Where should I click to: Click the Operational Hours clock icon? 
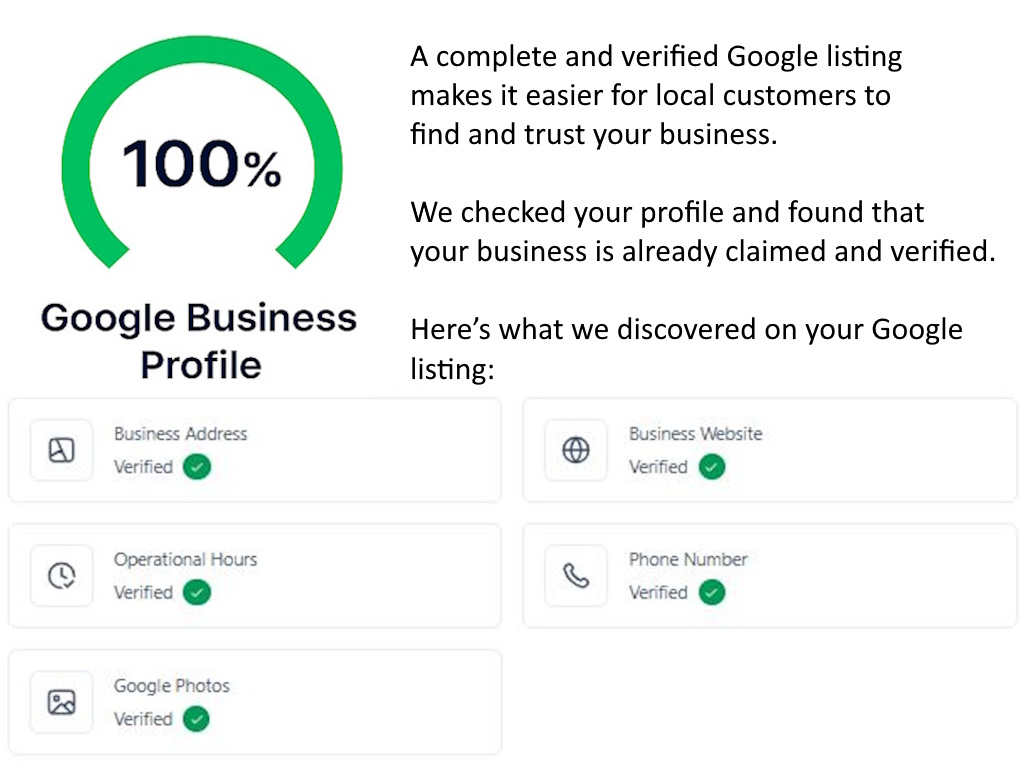coord(62,576)
